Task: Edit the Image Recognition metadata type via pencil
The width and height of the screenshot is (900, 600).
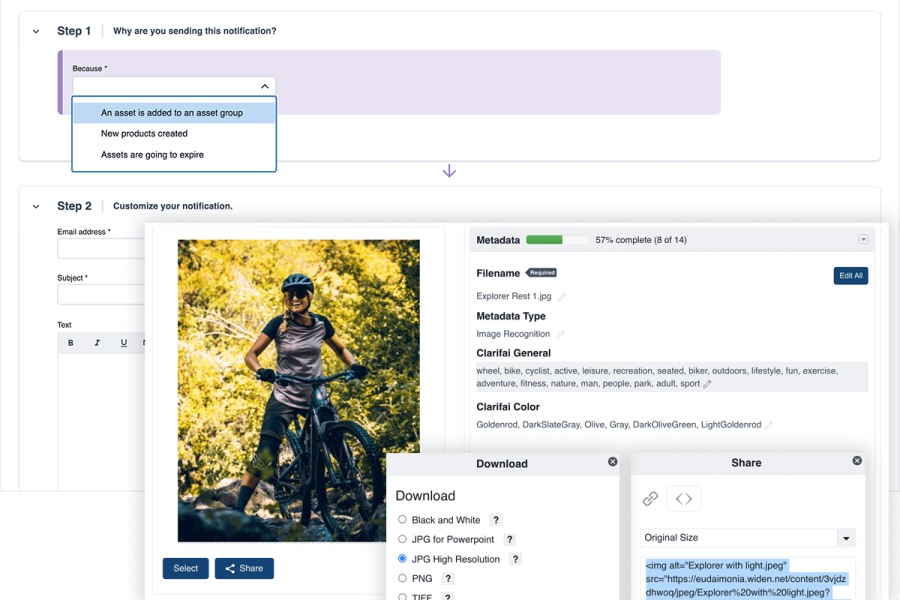Action: coord(561,335)
